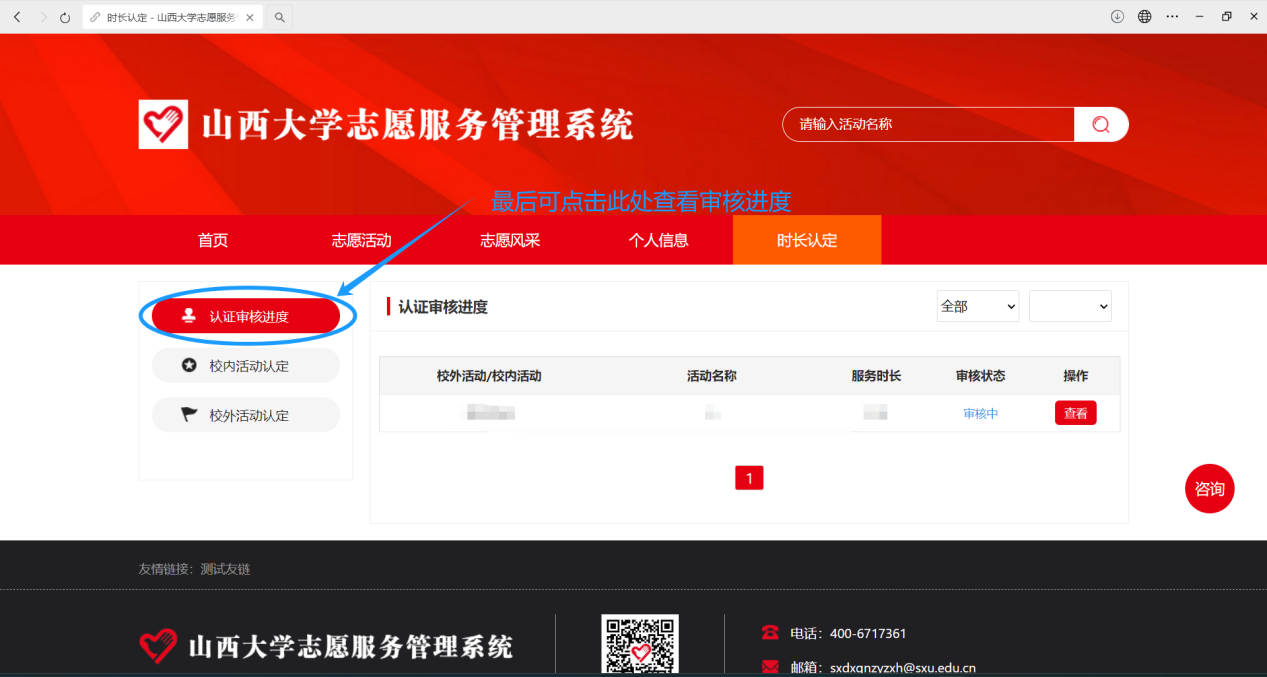Viewport: 1267px width, 677px height.
Task: Open the empty filter dropdown
Action: pos(1070,306)
